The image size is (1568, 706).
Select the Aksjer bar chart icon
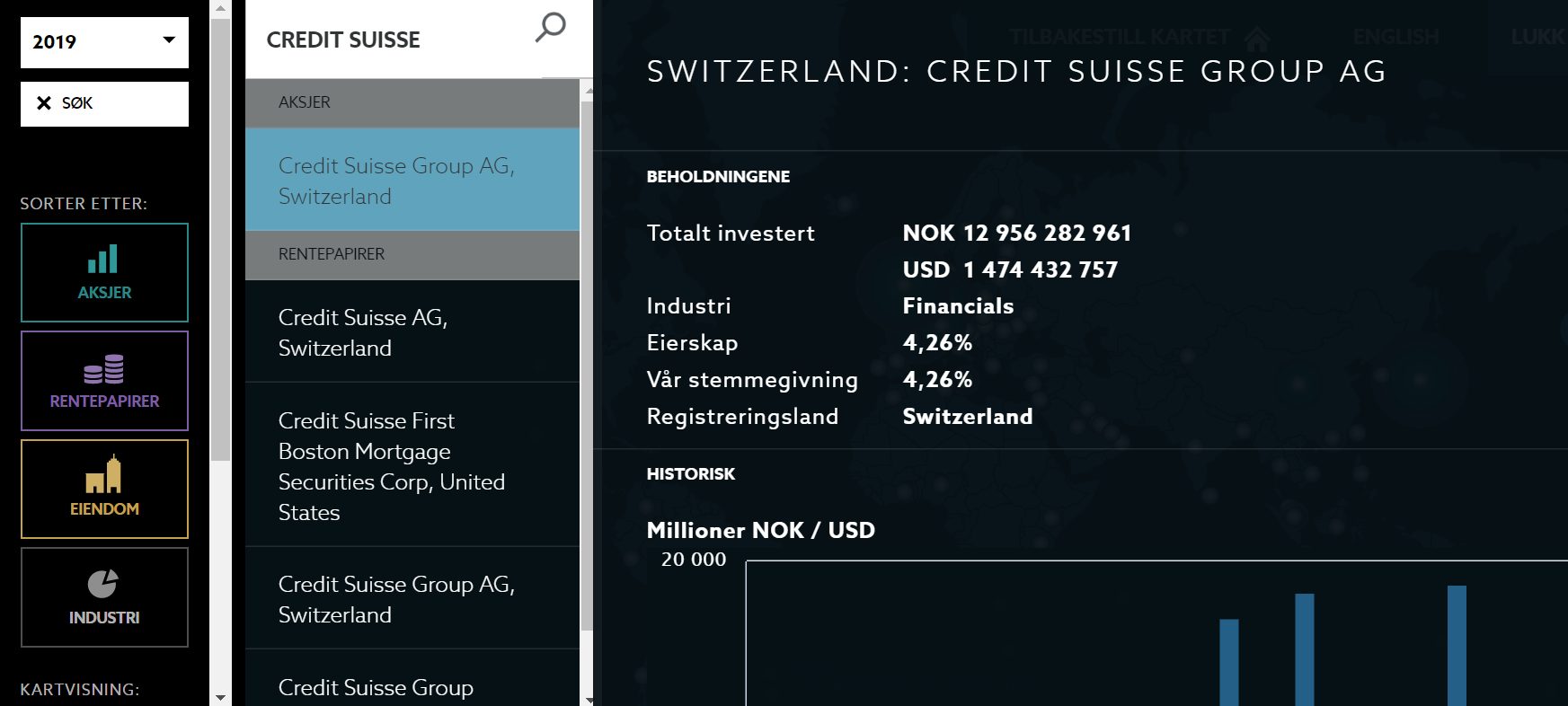[x=103, y=260]
